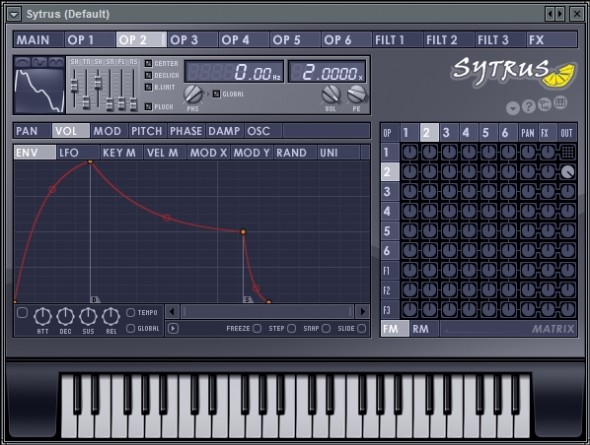Open the FX tab

click(552, 40)
